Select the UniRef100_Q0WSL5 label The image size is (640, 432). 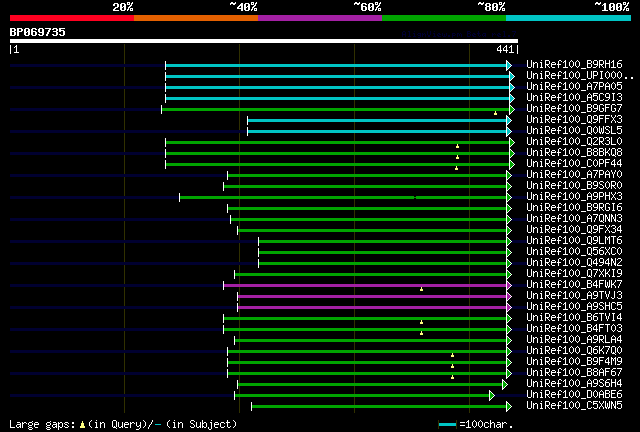(x=574, y=130)
